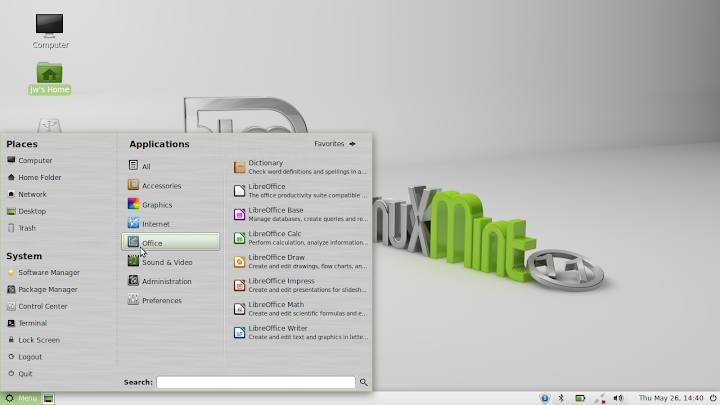Open Home Folder in Places
Screen dimensions: 720x405
[34, 177]
